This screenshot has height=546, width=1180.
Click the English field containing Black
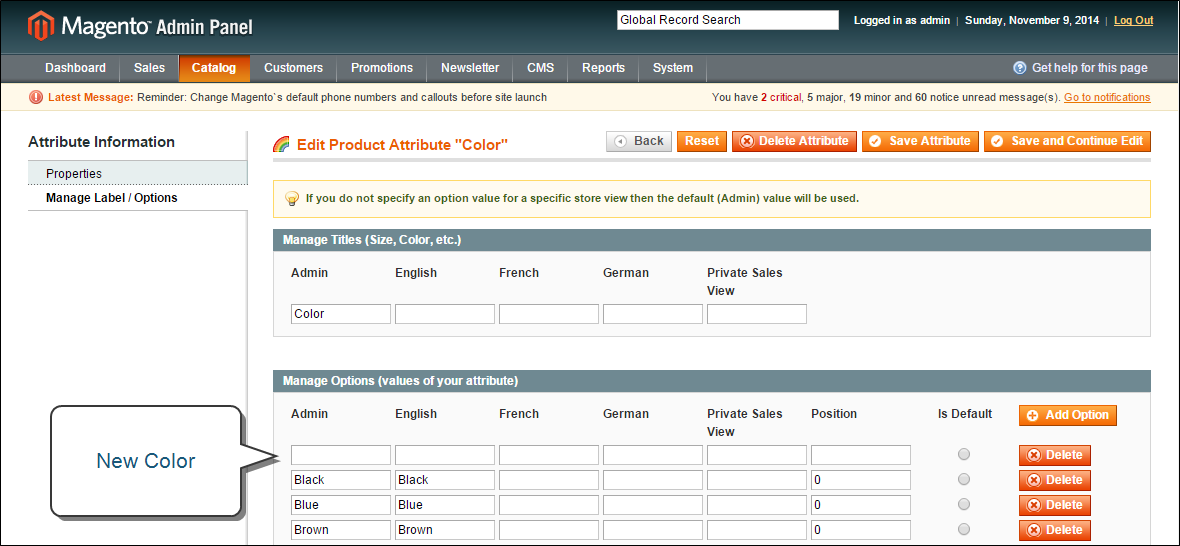click(445, 480)
